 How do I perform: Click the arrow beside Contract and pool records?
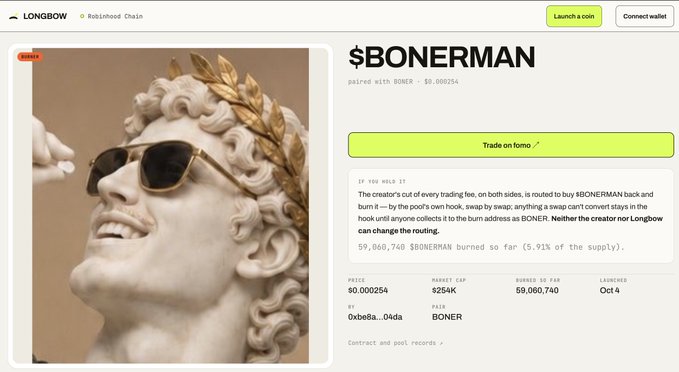pos(441,343)
